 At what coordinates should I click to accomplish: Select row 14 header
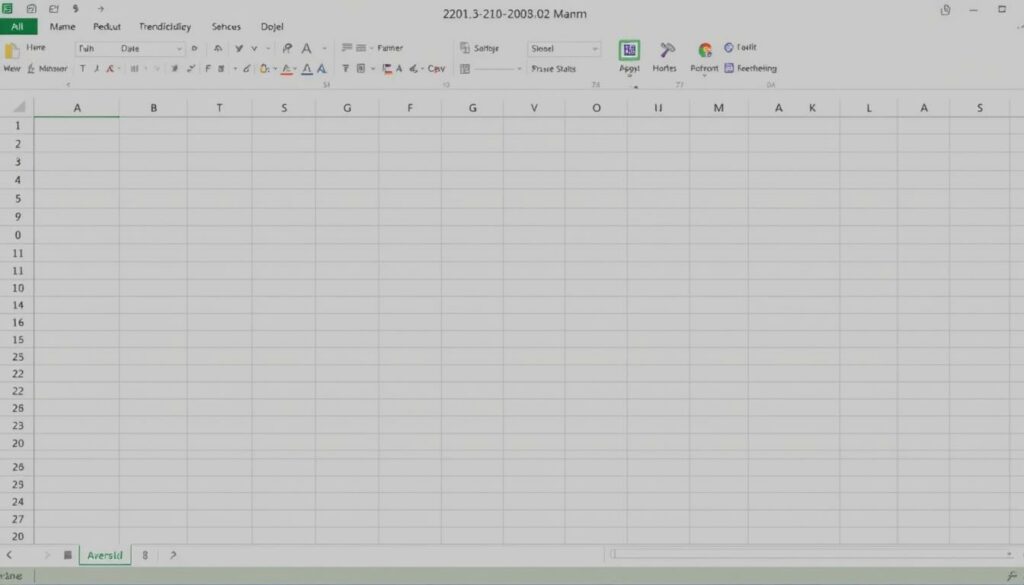point(18,306)
